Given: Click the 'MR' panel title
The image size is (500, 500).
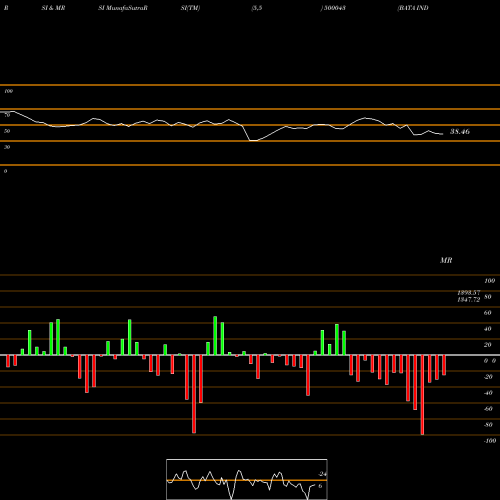Looking at the screenshot, I should tap(446, 260).
